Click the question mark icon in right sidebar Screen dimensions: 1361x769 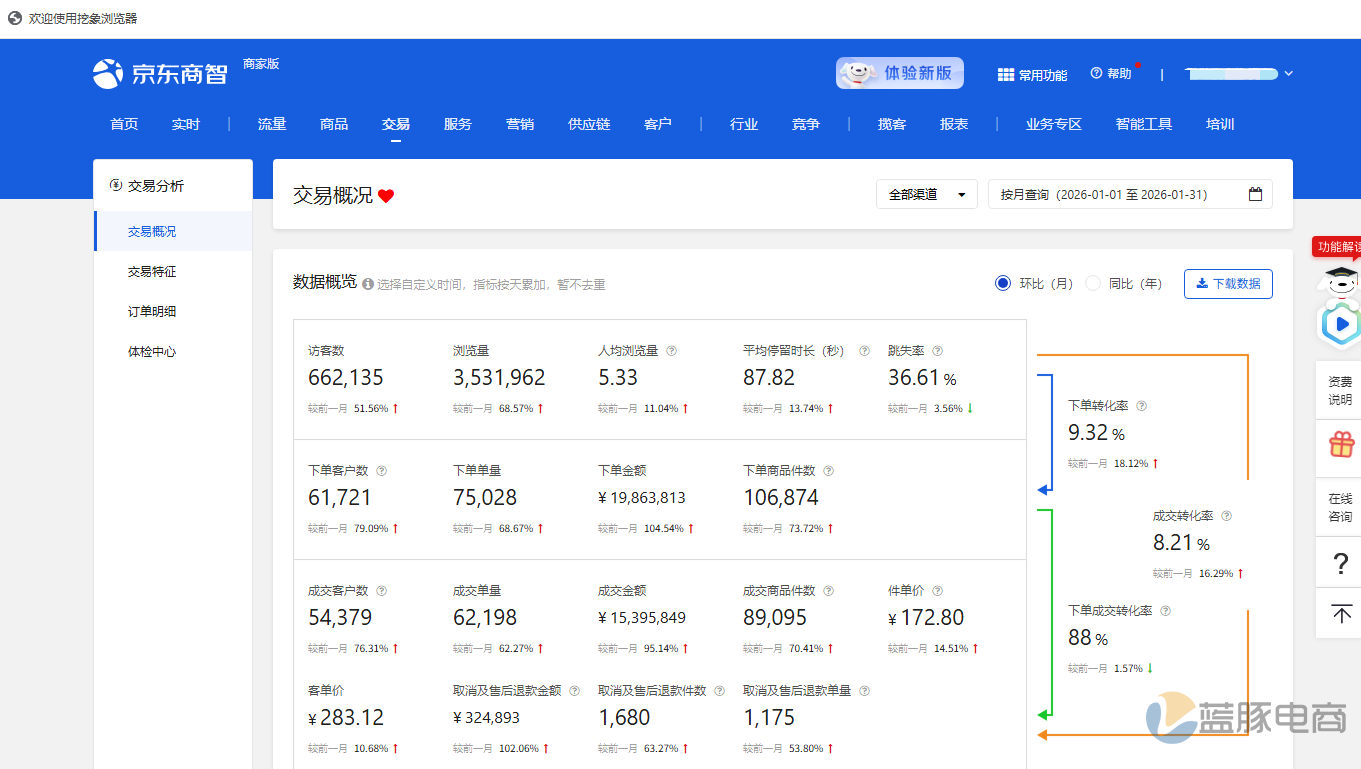pyautogui.click(x=1341, y=564)
